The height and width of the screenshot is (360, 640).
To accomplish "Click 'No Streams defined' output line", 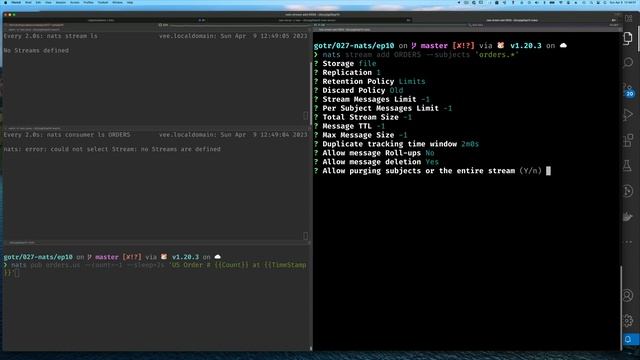I will click(36, 51).
